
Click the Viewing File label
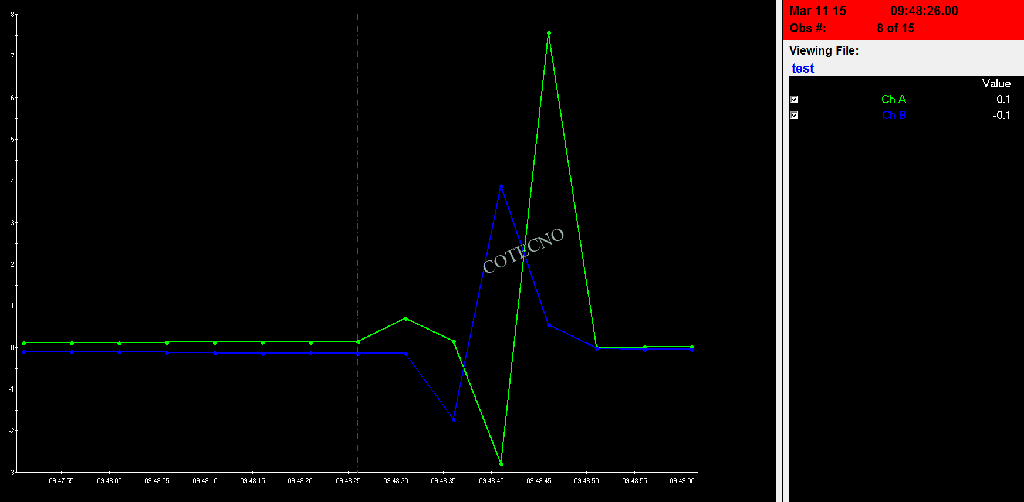click(x=824, y=51)
